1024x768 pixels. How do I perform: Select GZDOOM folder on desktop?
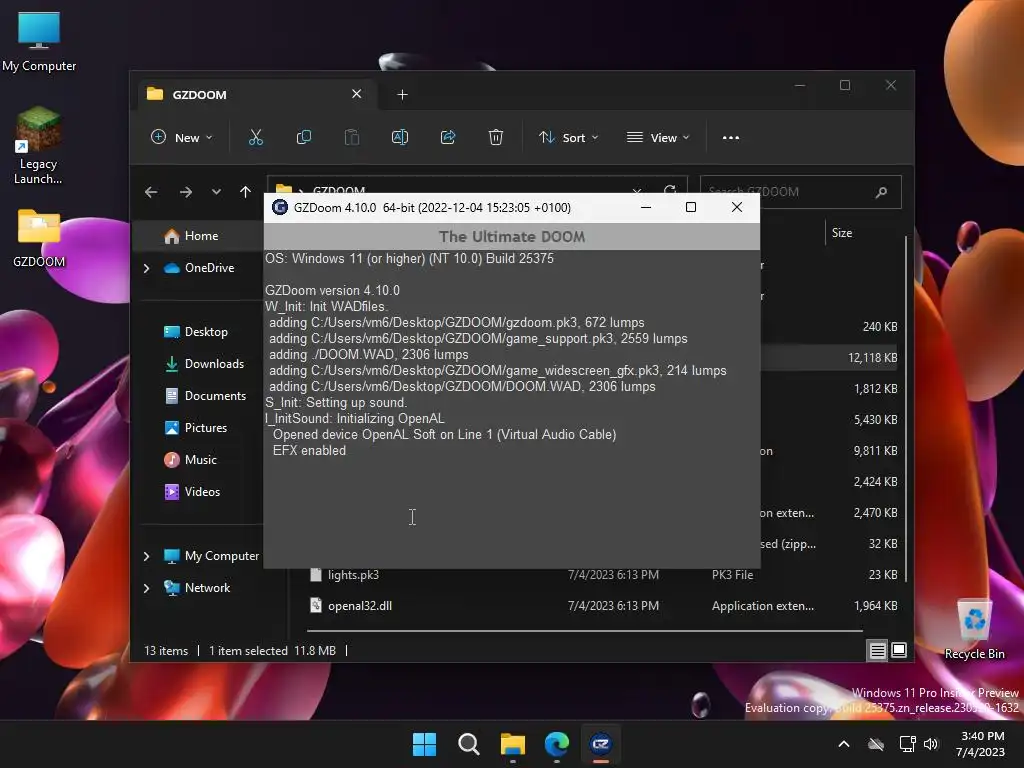pos(39,238)
